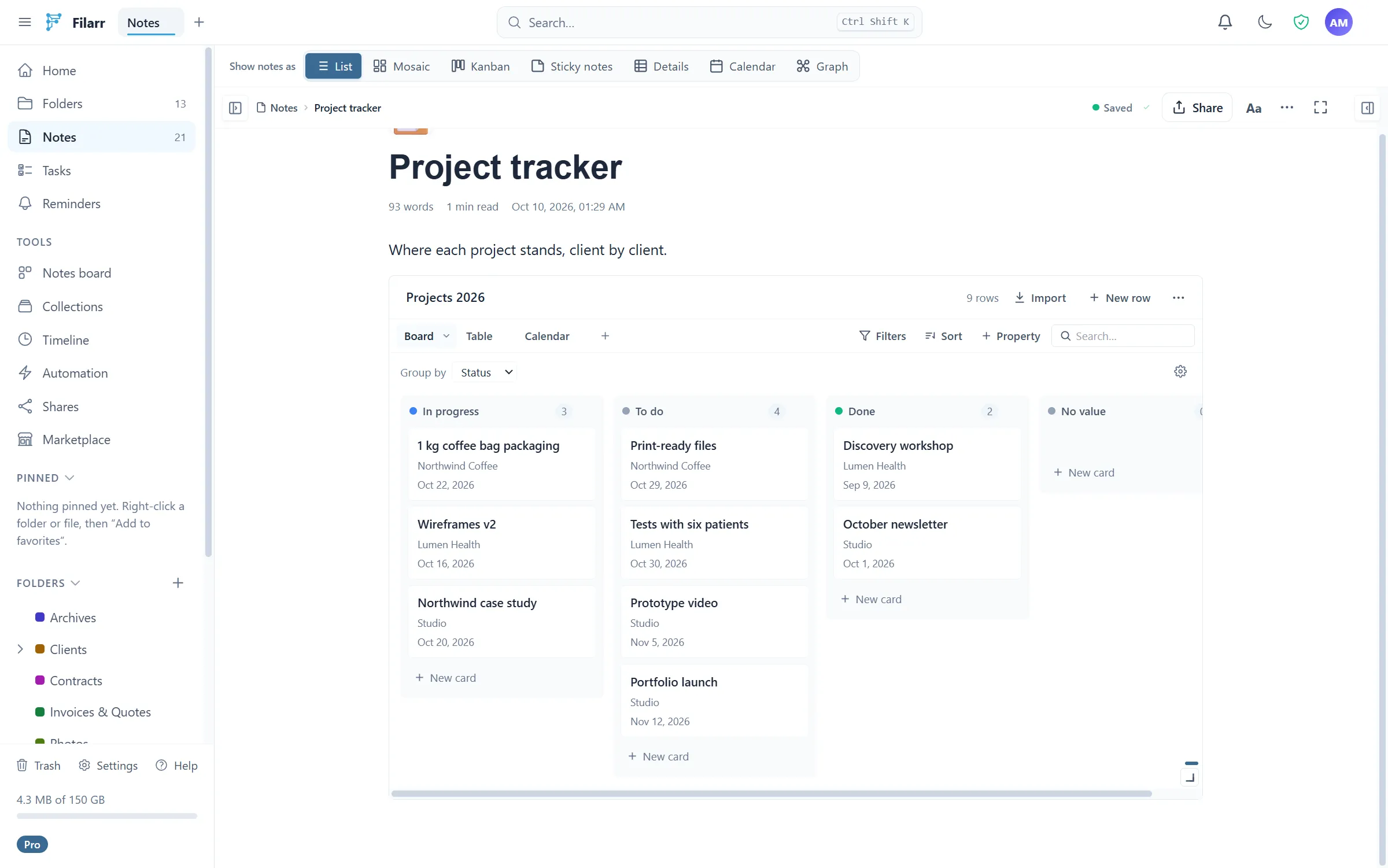Switch notes display to Sticky notes

pyautogui.click(x=572, y=67)
